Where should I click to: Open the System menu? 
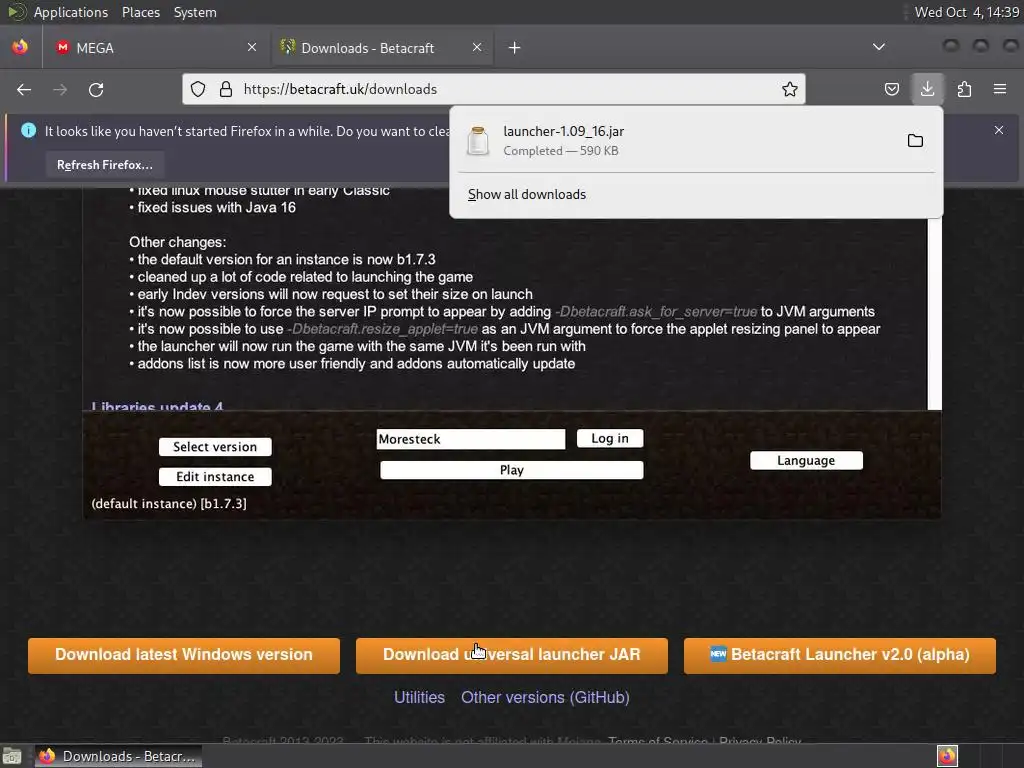(195, 12)
